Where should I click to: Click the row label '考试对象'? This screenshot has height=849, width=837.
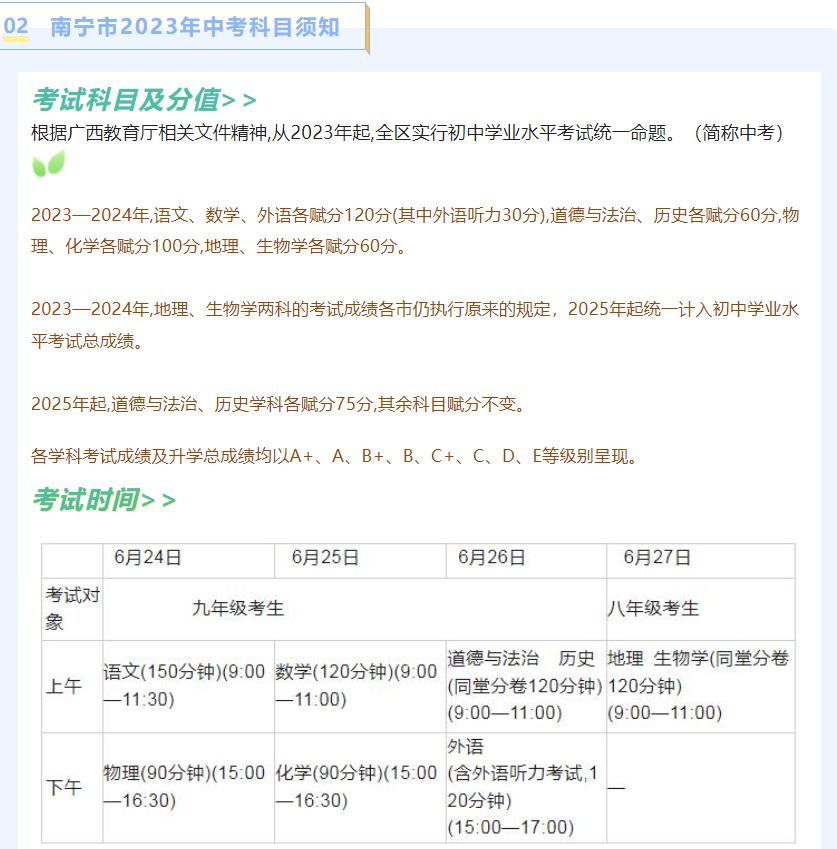click(x=73, y=609)
